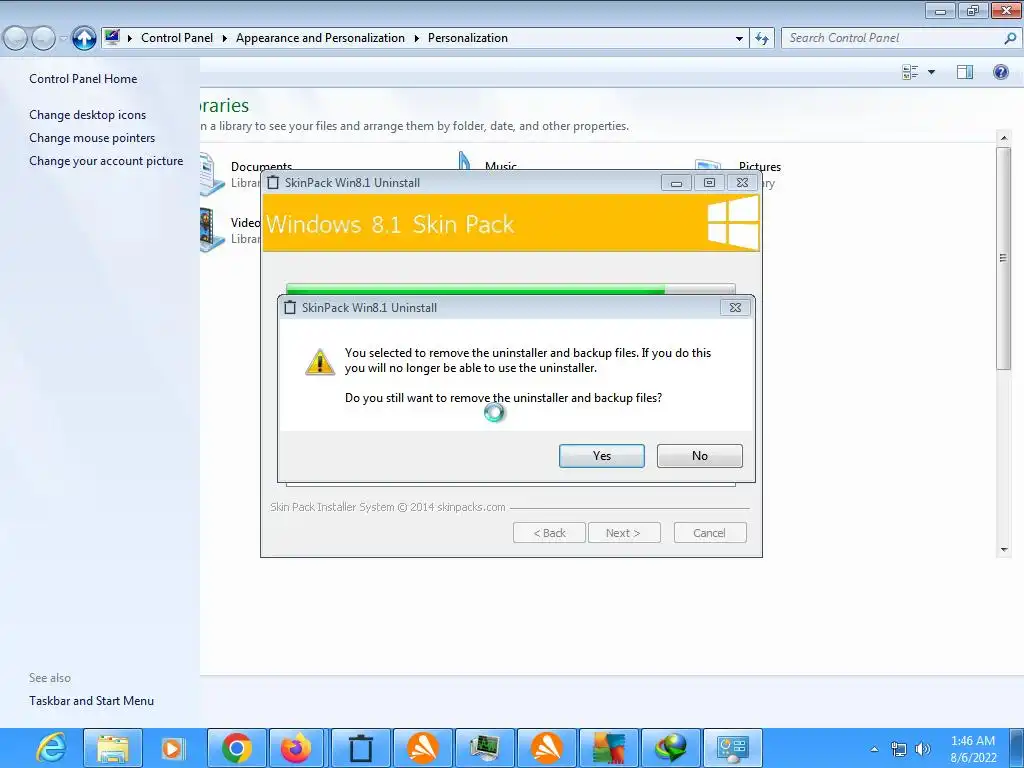Open the view options dropdown arrow
The height and width of the screenshot is (768, 1024).
pos(931,72)
